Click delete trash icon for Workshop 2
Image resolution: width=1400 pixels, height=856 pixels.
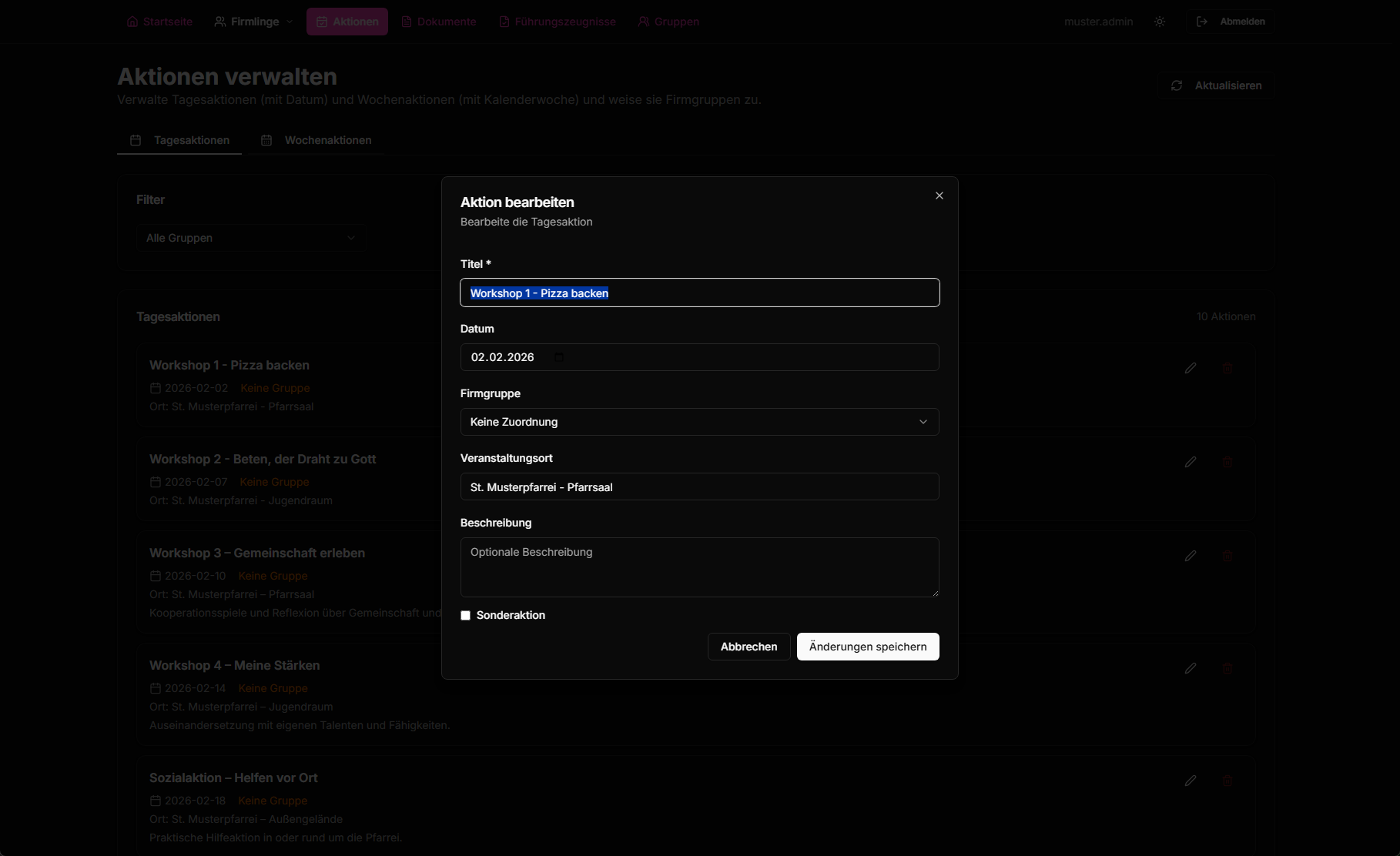coord(1228,463)
